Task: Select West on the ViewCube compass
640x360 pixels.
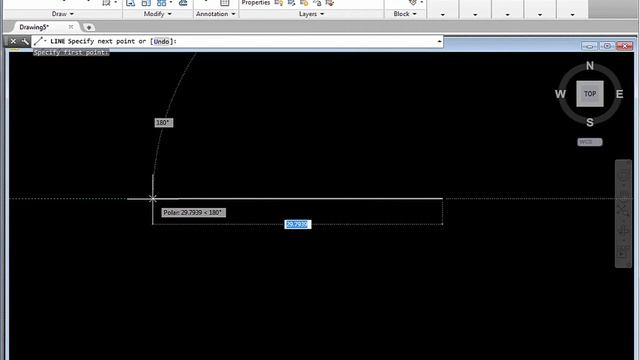Action: point(560,94)
